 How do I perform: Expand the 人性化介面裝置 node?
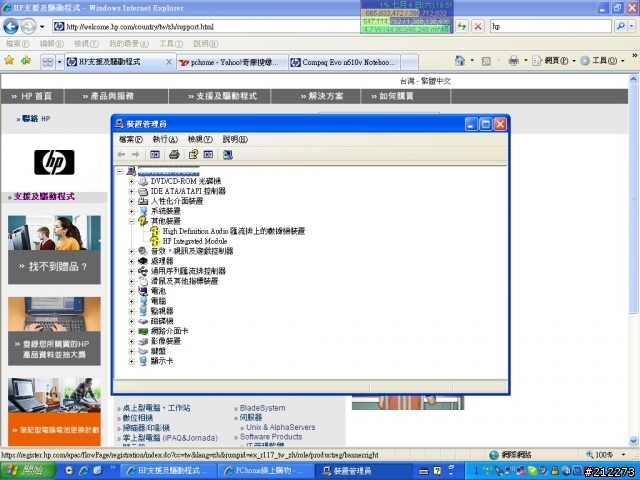tap(131, 201)
